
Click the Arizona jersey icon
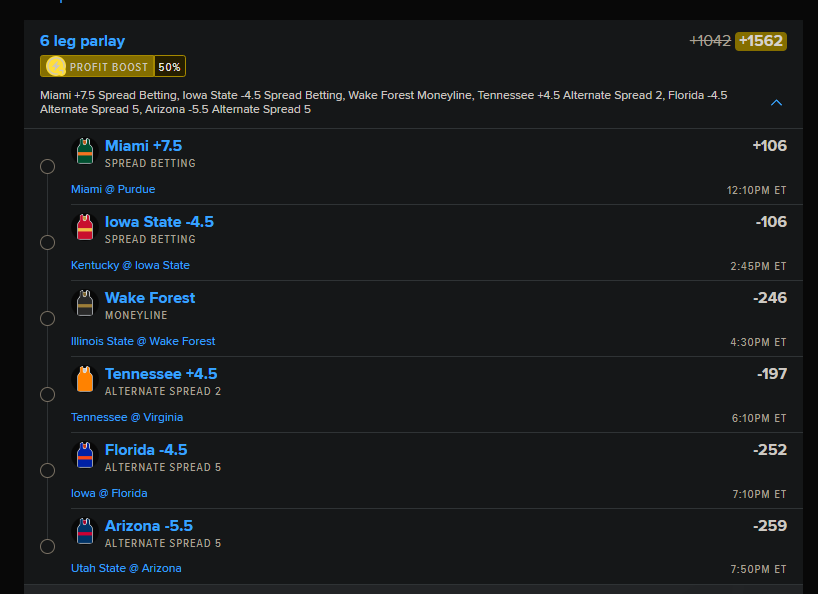(x=85, y=531)
